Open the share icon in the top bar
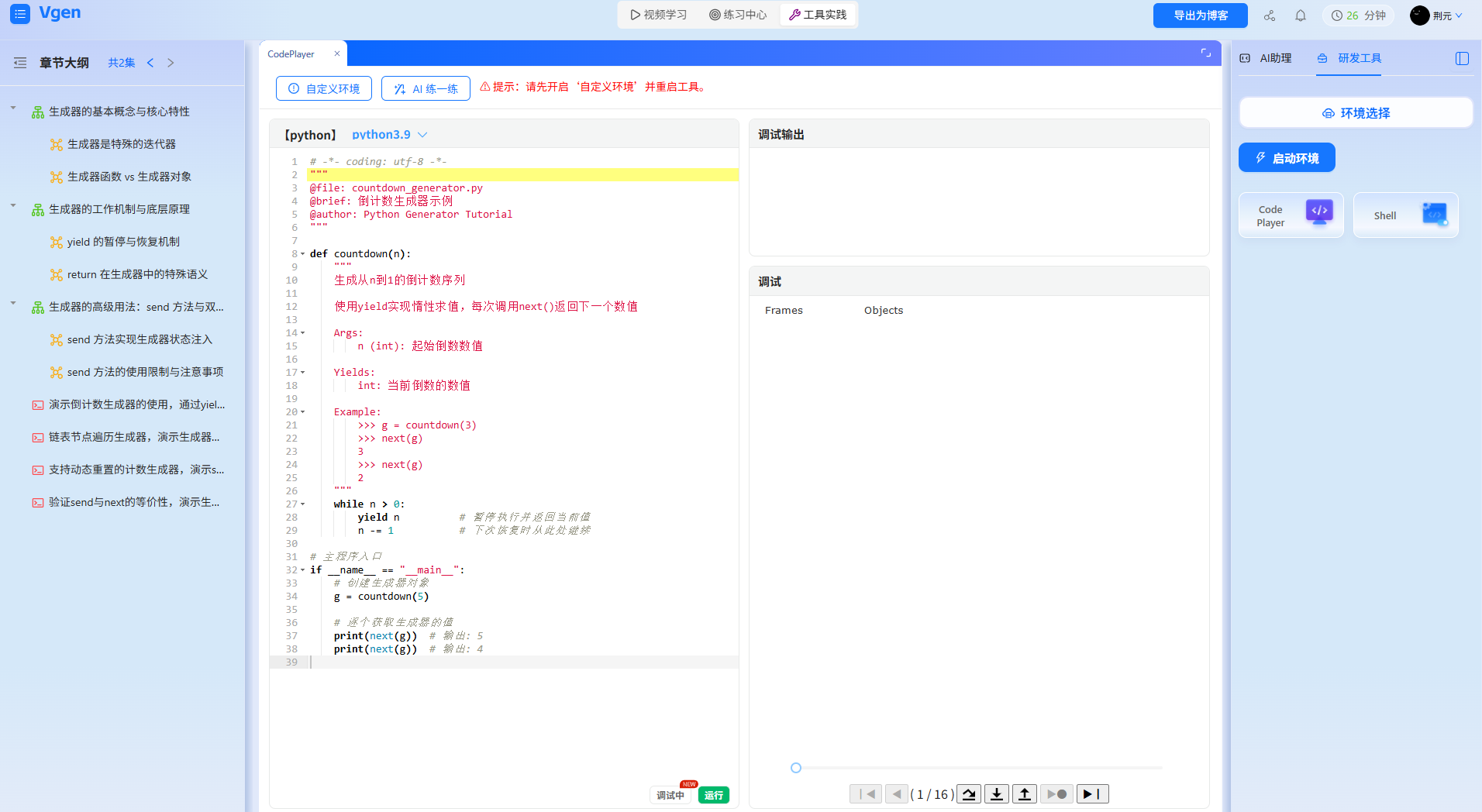 click(1269, 15)
